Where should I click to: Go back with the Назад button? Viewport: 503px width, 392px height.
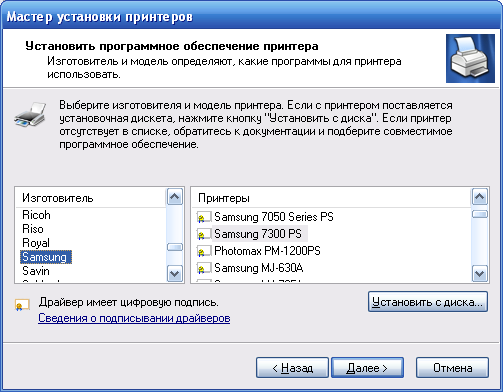pyautogui.click(x=292, y=368)
